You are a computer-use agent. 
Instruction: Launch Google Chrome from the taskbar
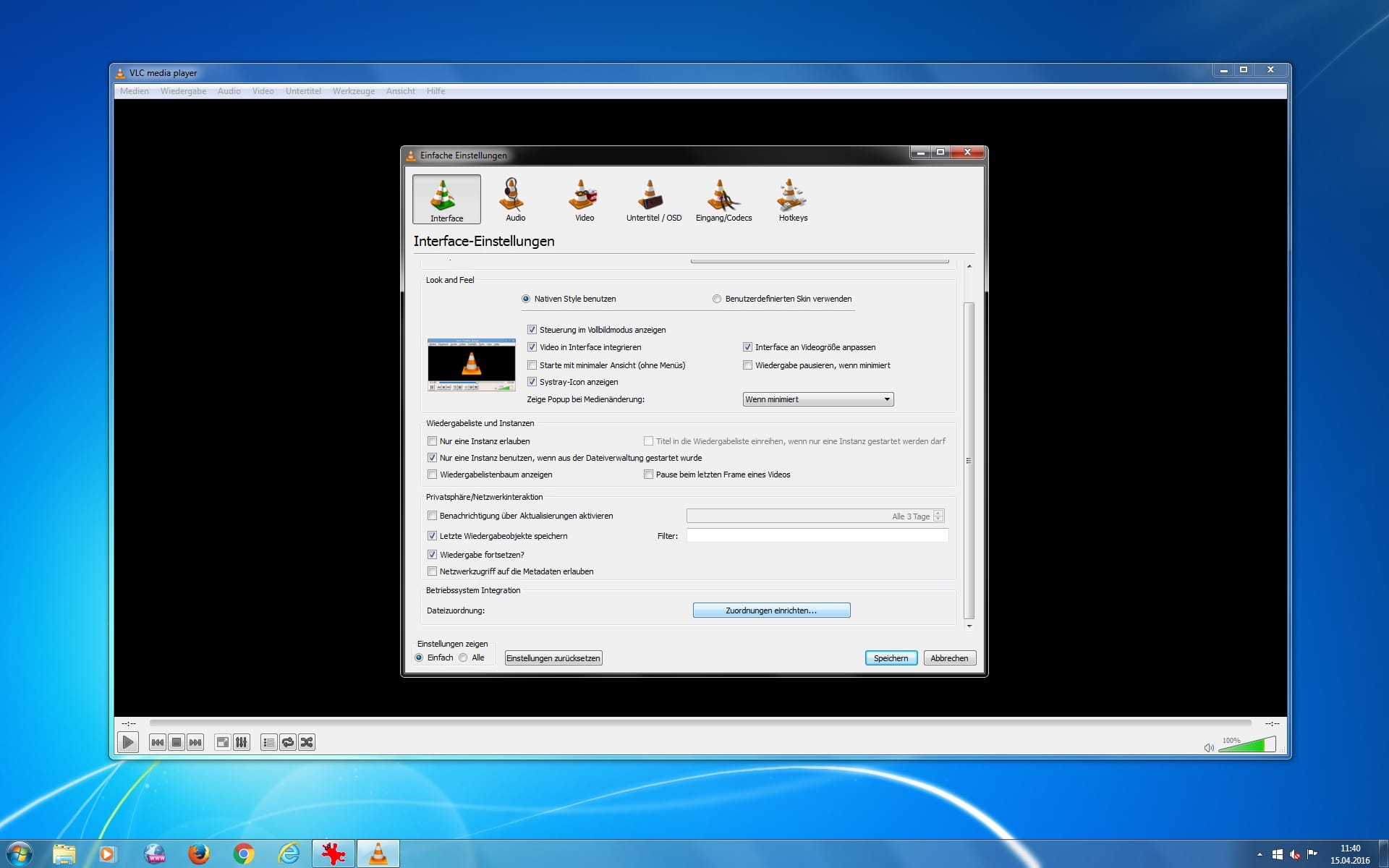[244, 854]
